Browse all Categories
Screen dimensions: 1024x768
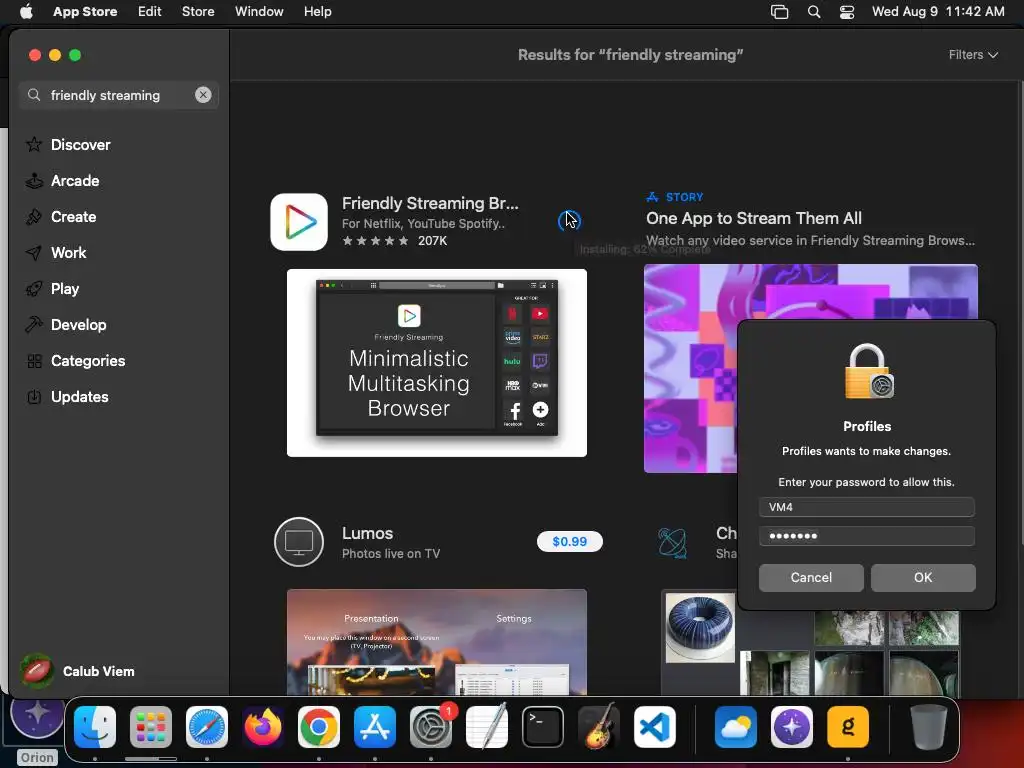[75, 360]
